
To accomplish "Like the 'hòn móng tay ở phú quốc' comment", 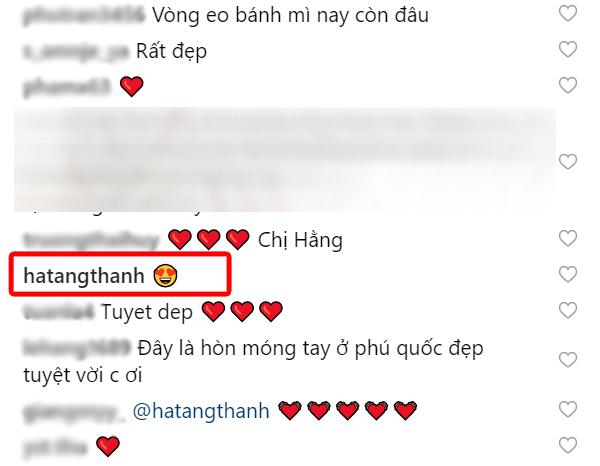I will click(x=568, y=360).
